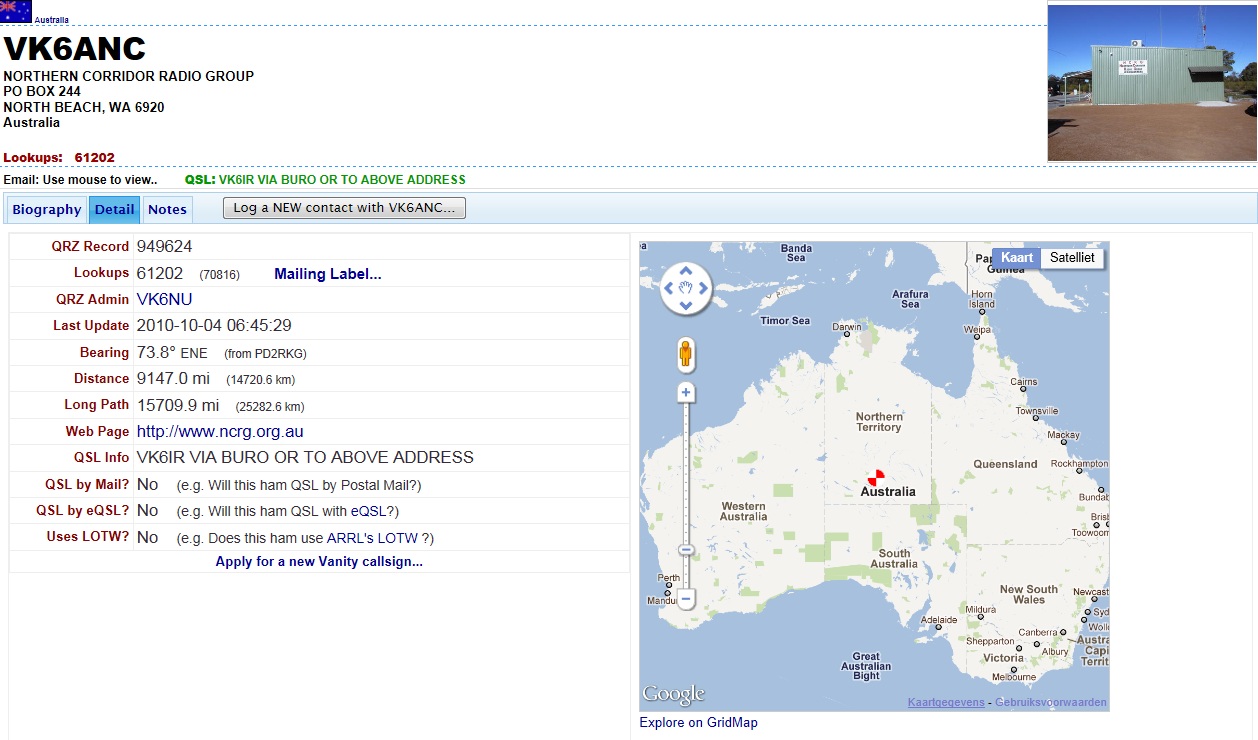Open the ncrg.org.au web page link

(x=220, y=432)
